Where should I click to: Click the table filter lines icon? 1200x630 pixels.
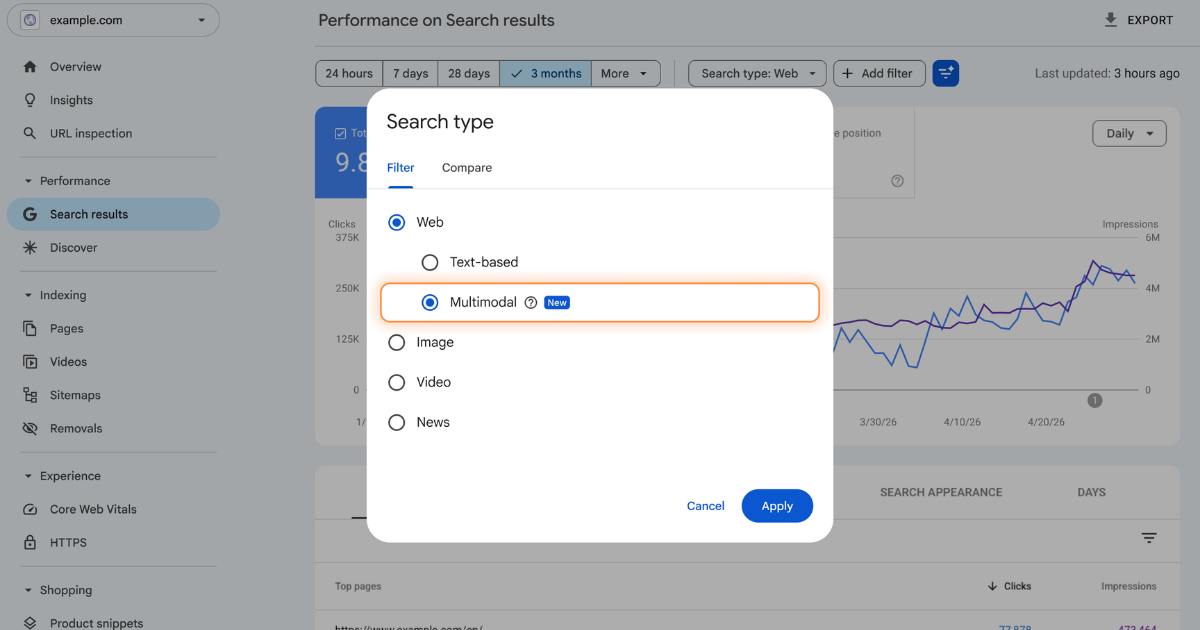click(1149, 538)
